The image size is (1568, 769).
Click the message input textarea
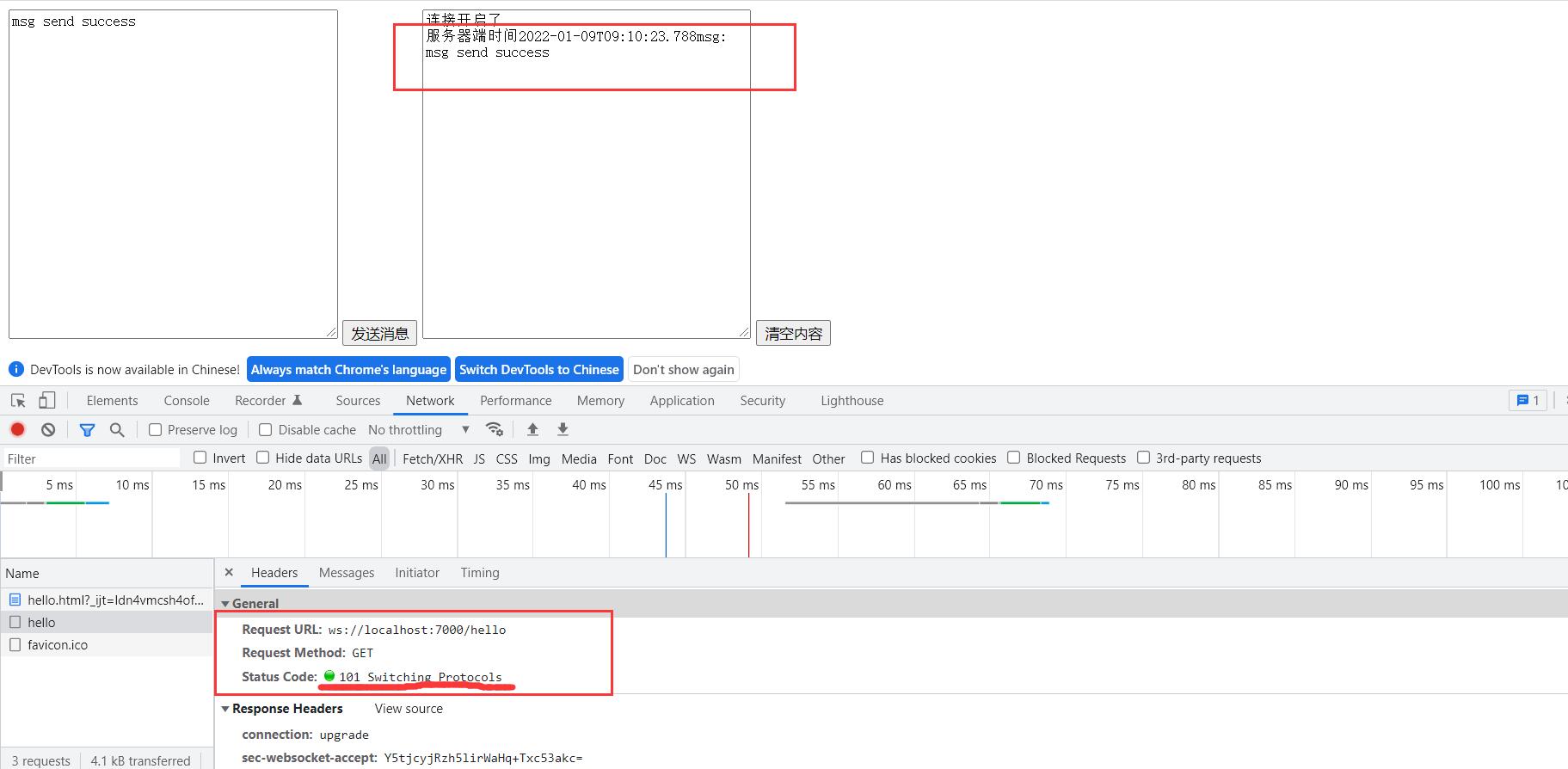click(173, 174)
